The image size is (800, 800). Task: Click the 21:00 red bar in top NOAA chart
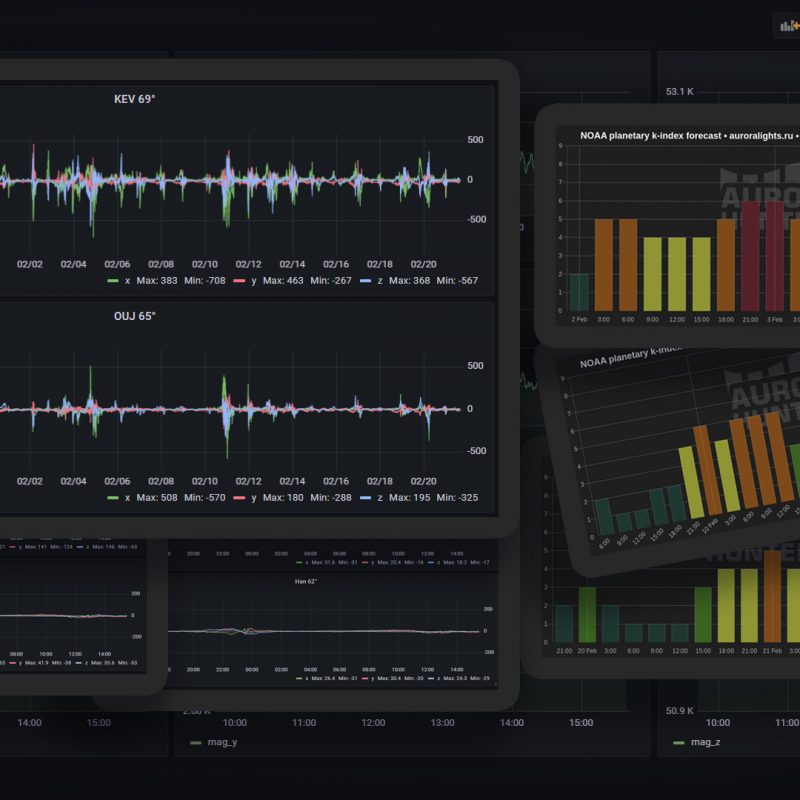[x=749, y=255]
